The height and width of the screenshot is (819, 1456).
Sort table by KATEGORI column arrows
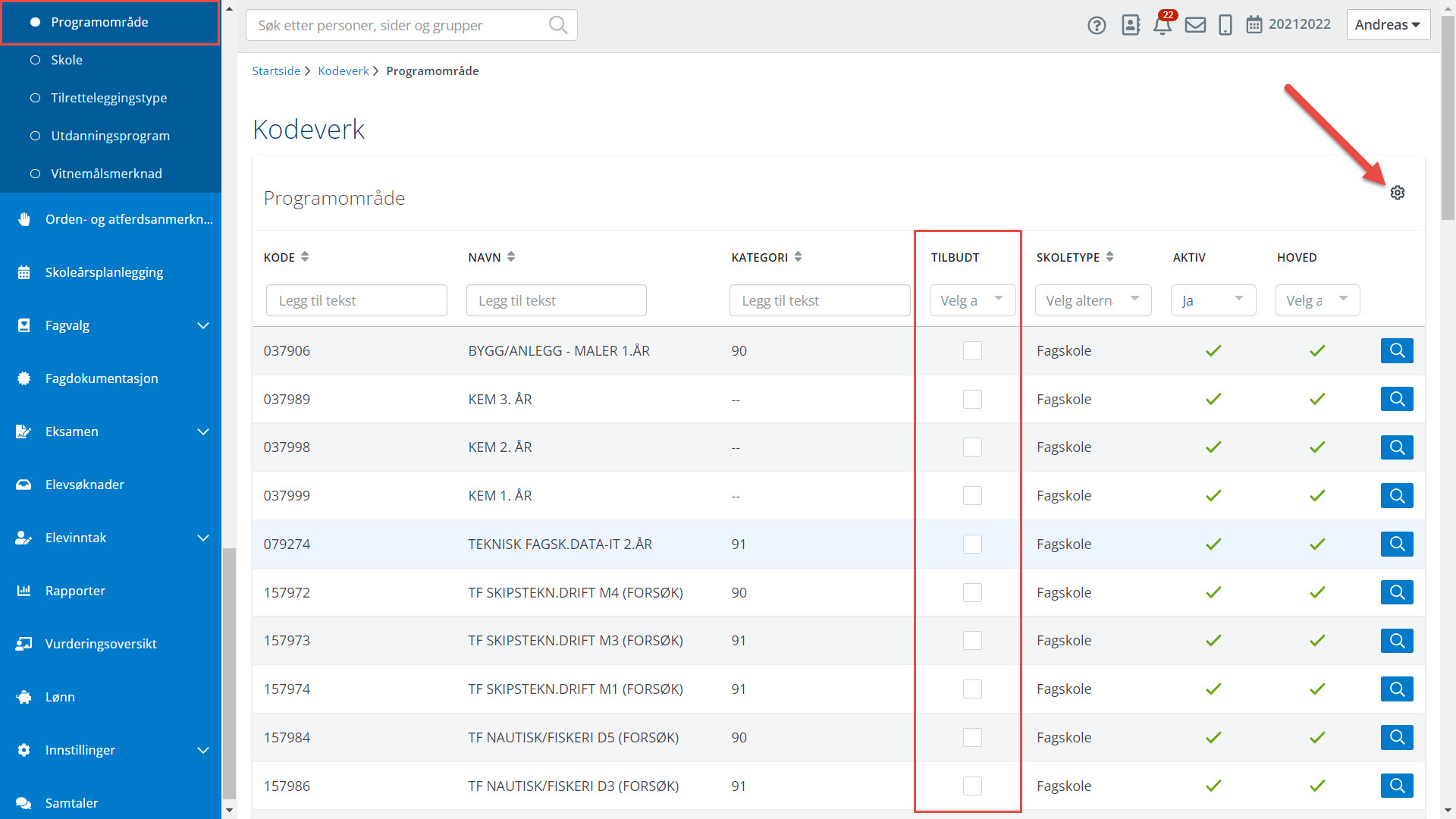(798, 257)
